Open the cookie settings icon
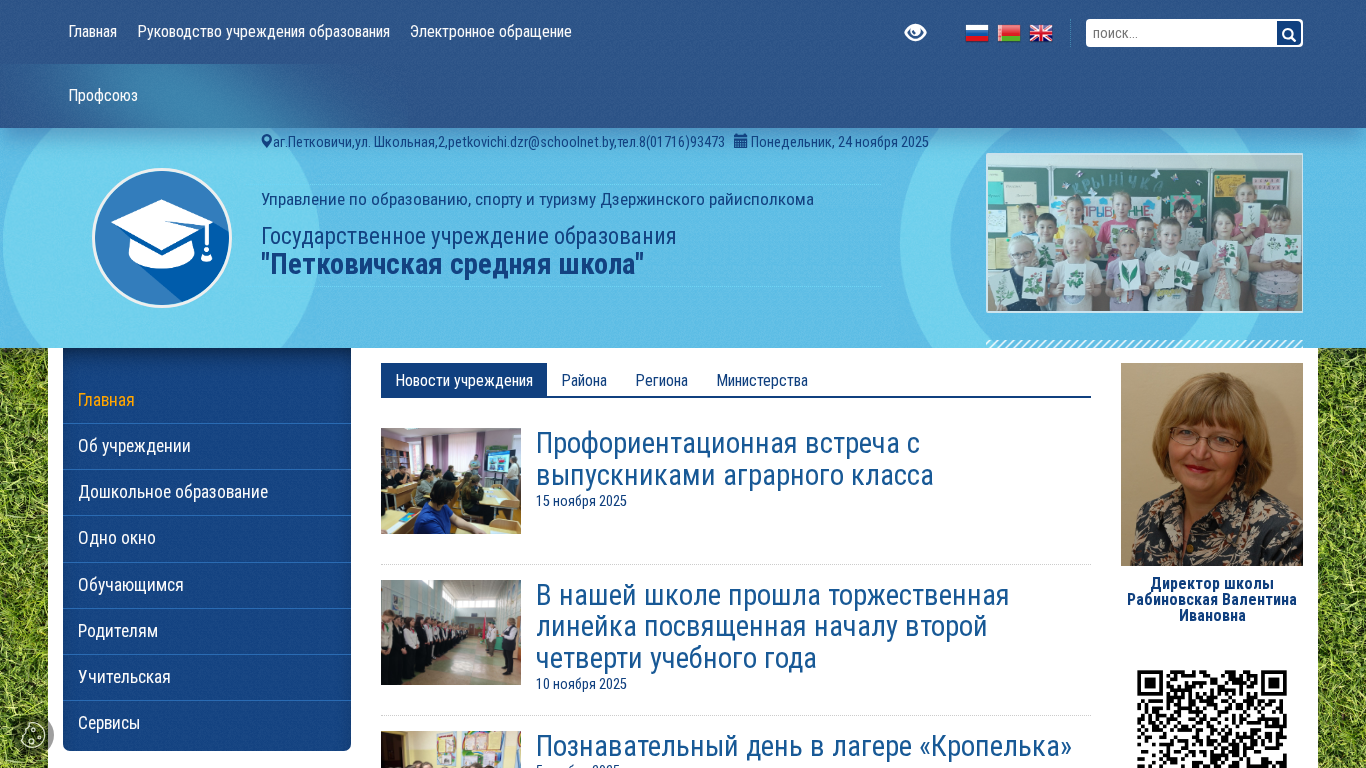Image resolution: width=1366 pixels, height=768 pixels. click(33, 735)
